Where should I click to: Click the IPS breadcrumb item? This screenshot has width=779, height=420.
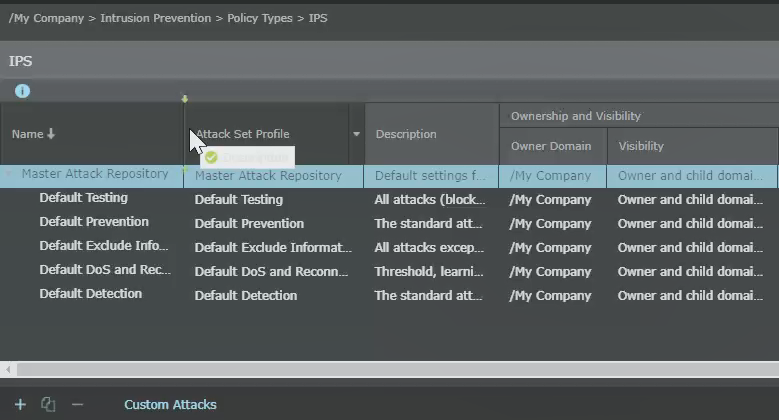pos(318,18)
